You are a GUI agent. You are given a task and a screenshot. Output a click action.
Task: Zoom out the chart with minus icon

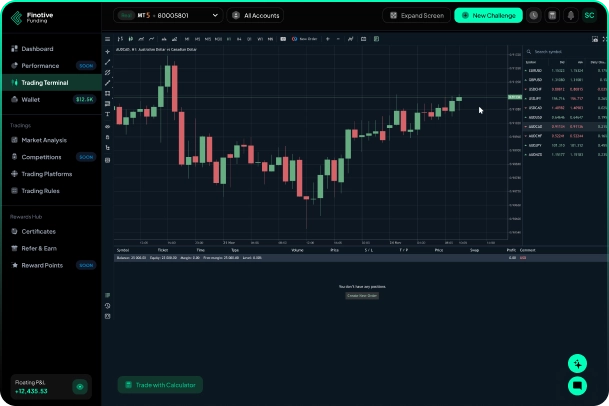tap(338, 39)
